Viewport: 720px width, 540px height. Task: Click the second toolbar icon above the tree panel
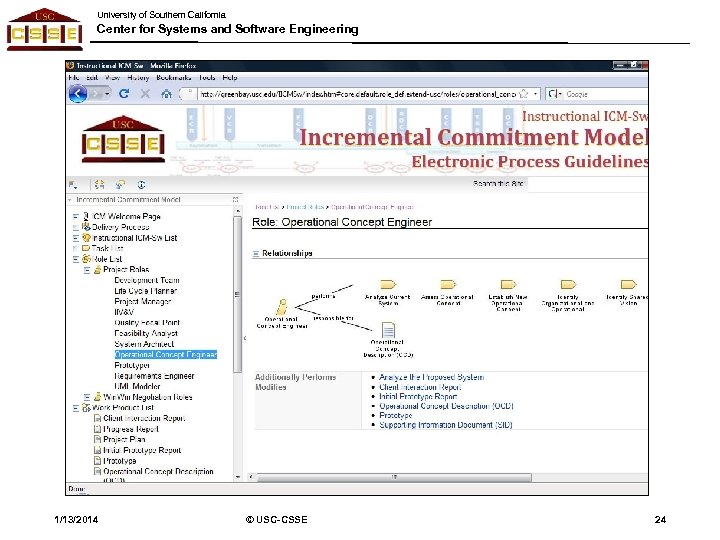pos(99,185)
